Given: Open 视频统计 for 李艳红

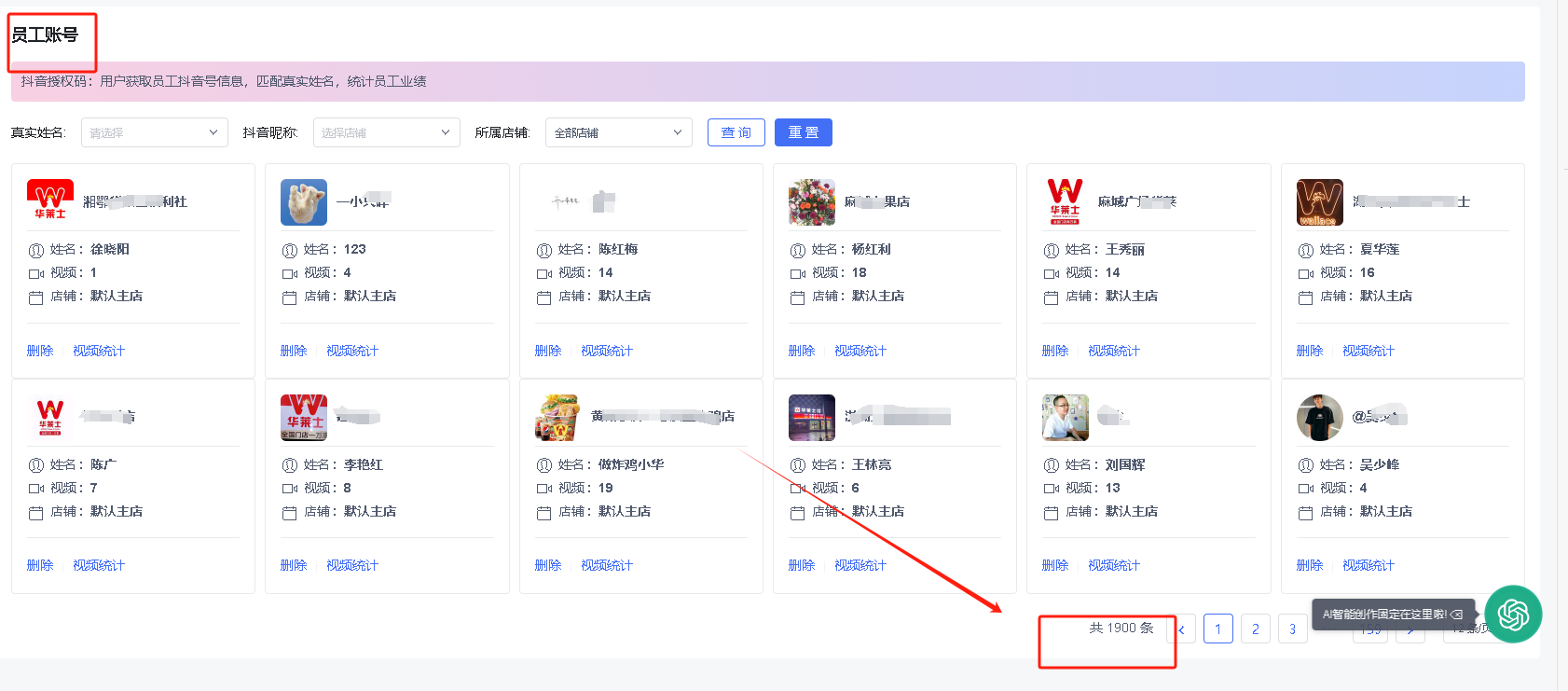Looking at the screenshot, I should click(x=352, y=565).
